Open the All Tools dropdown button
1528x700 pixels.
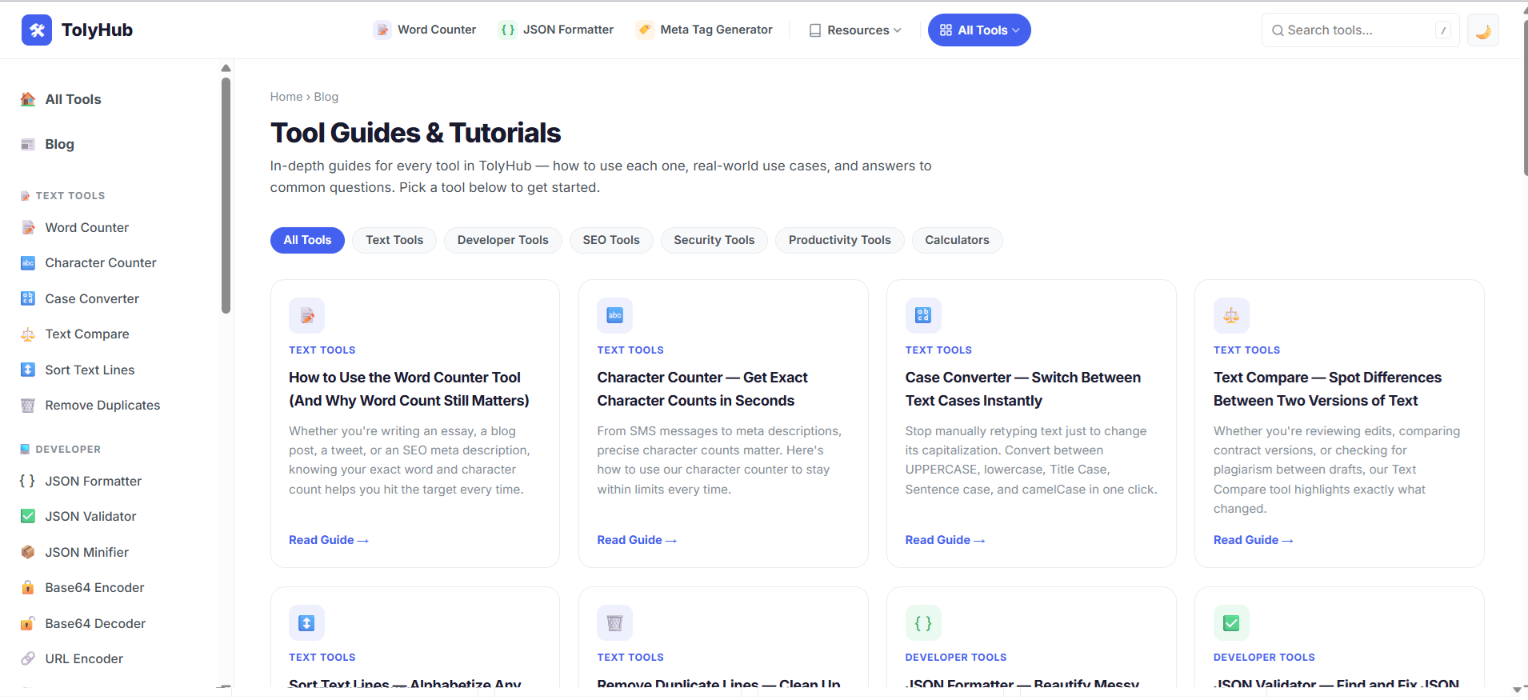(979, 30)
